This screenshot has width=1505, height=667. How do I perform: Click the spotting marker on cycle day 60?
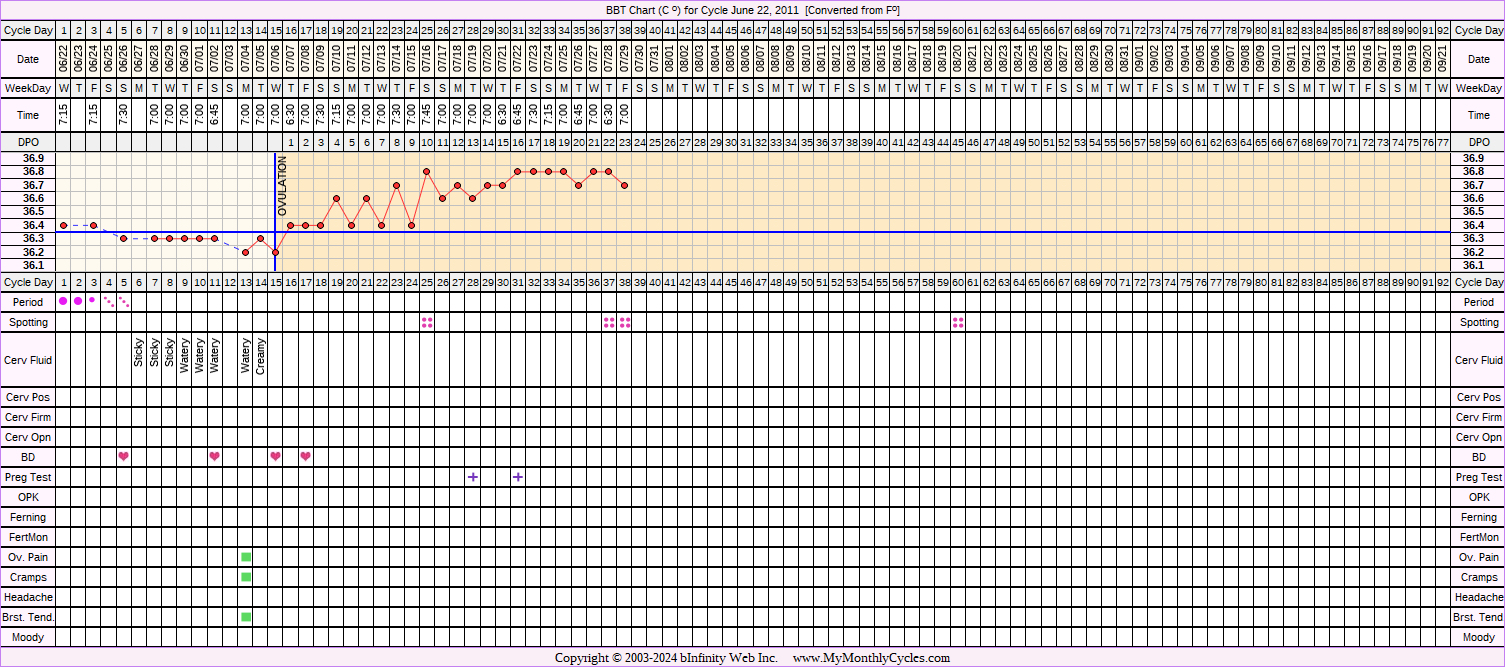click(x=958, y=322)
